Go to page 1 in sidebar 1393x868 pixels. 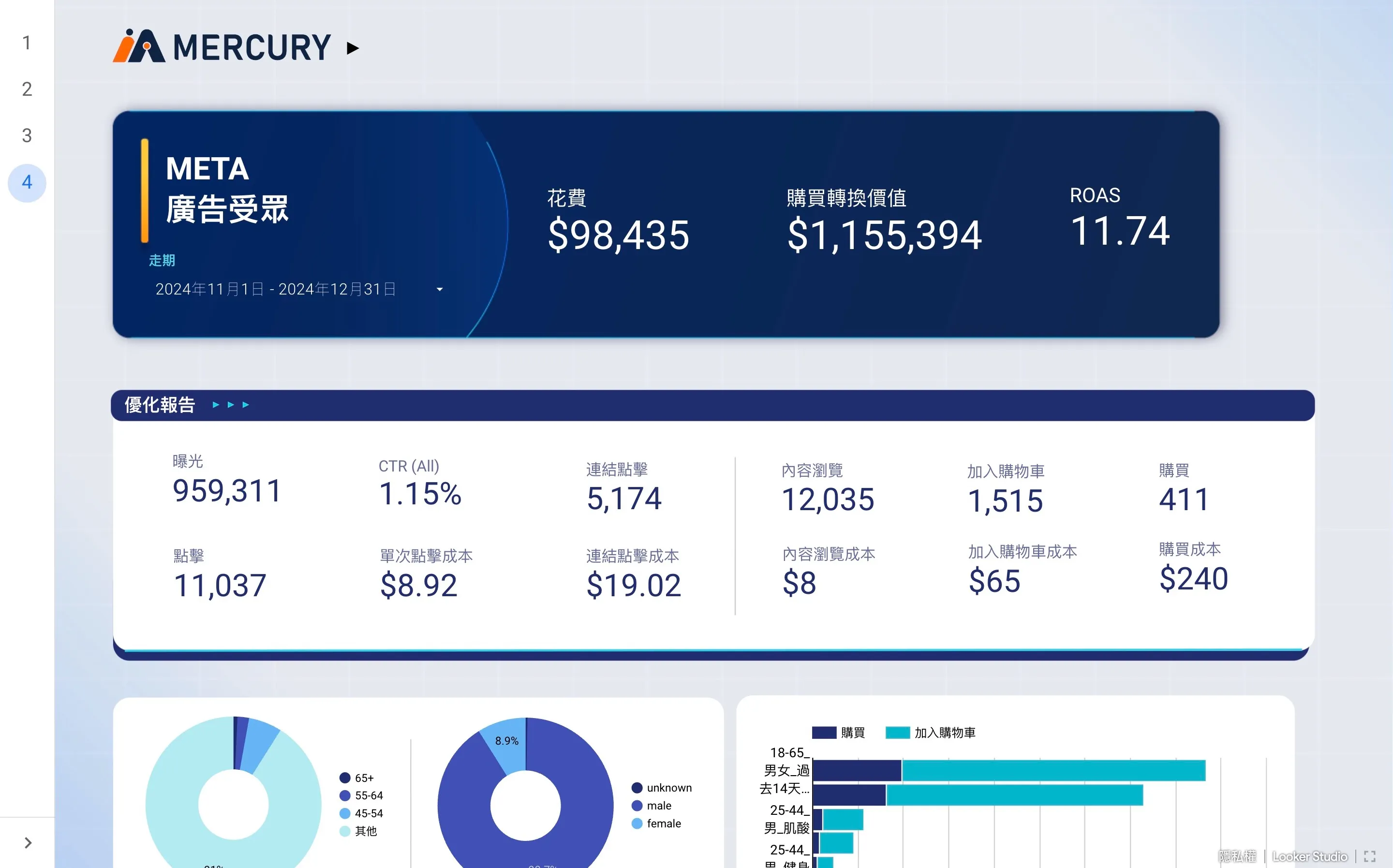coord(27,43)
